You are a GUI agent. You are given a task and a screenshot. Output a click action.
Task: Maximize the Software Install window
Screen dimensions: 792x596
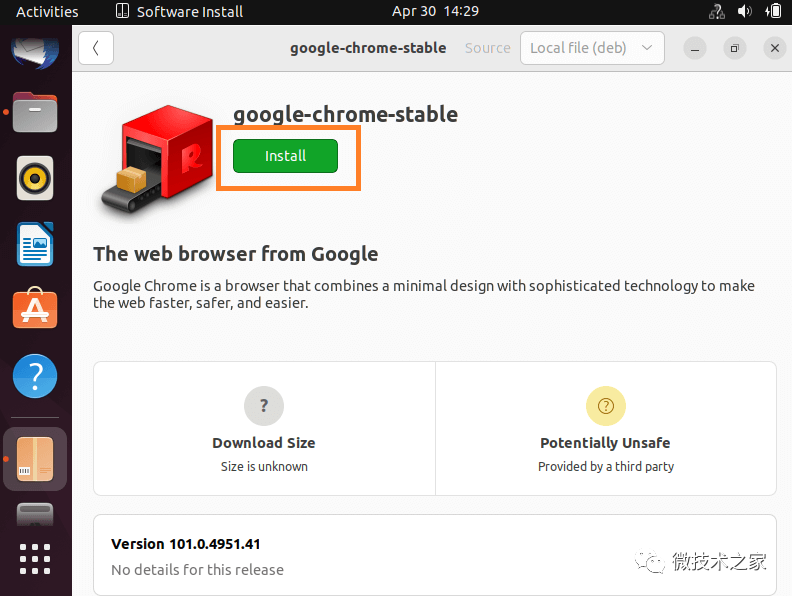(x=735, y=48)
